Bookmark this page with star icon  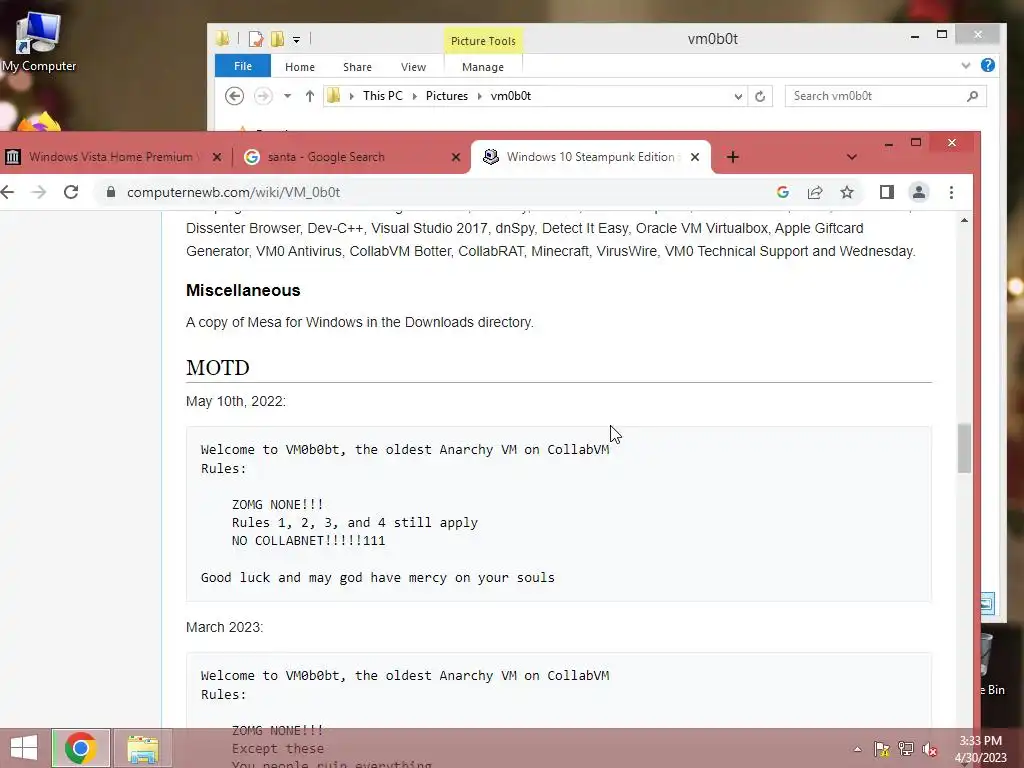[847, 192]
